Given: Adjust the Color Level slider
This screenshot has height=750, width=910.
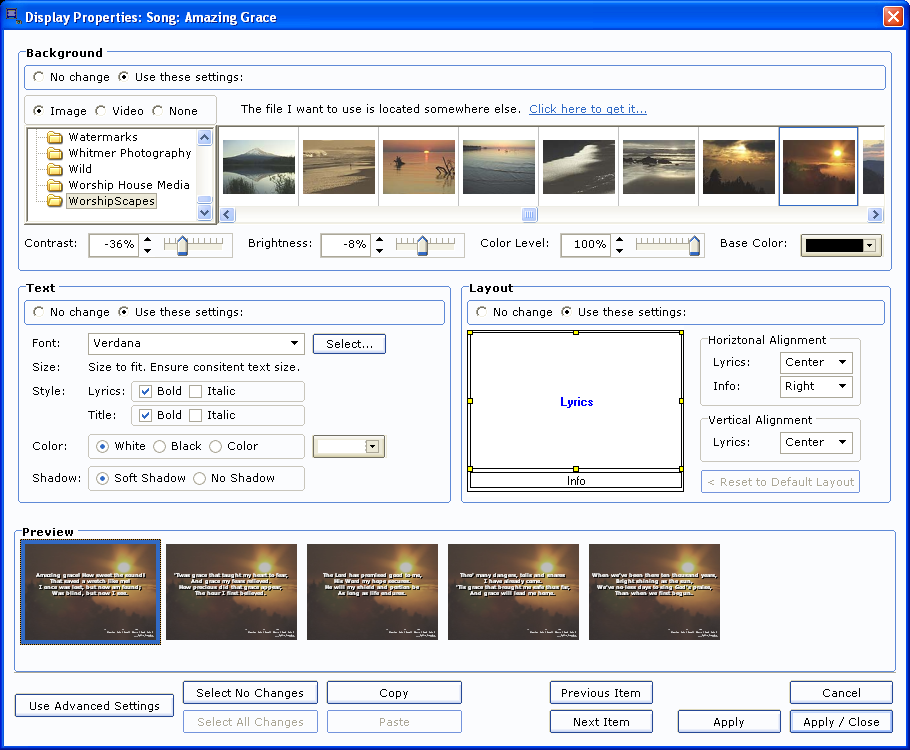Looking at the screenshot, I should 694,245.
